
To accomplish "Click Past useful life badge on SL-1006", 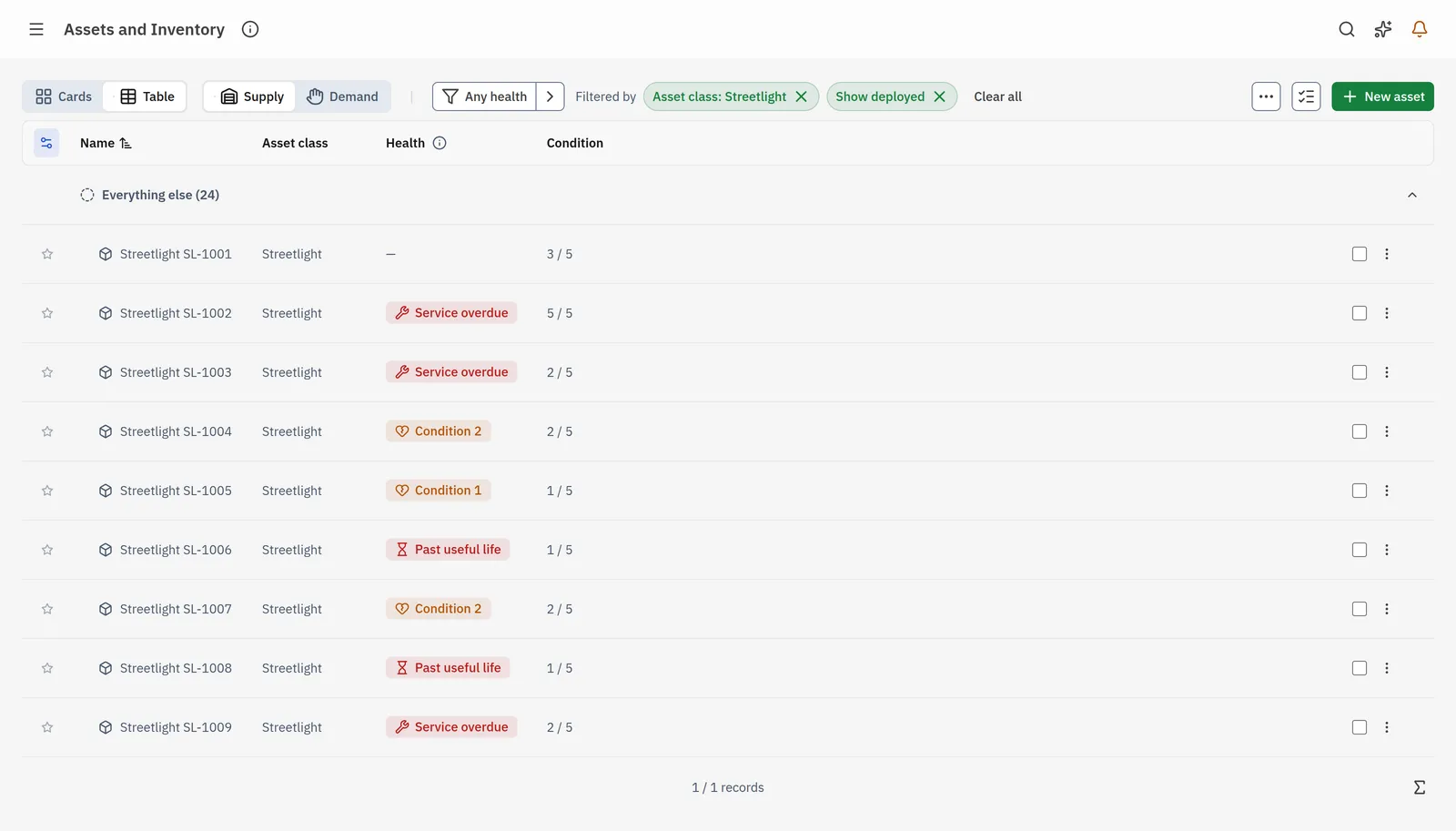I will pos(448,550).
